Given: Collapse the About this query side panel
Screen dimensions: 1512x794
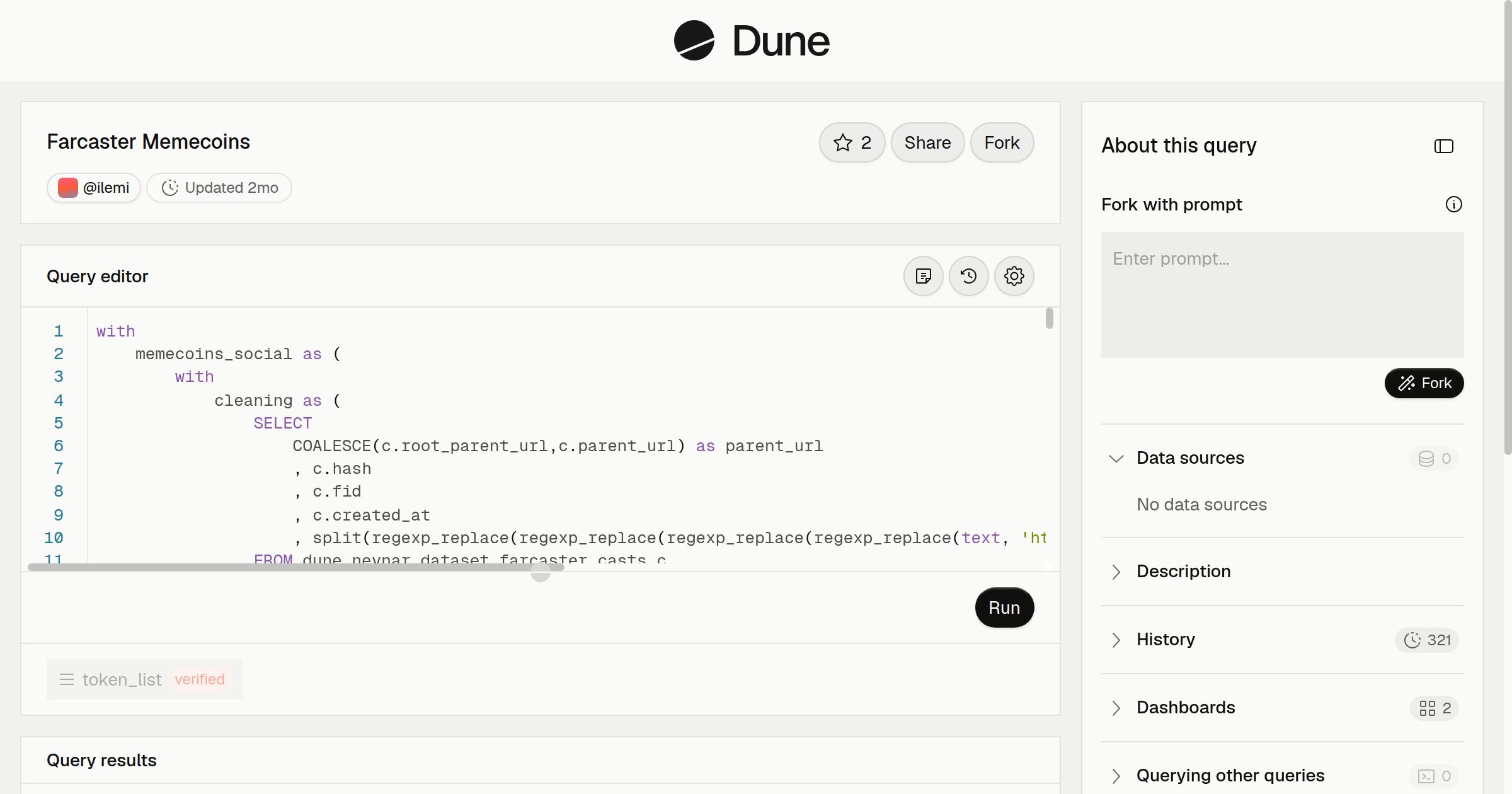Looking at the screenshot, I should click(x=1443, y=146).
